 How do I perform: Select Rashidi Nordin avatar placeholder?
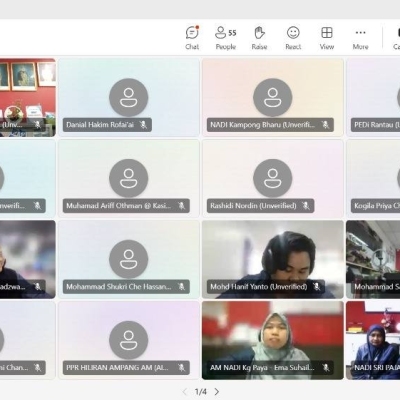(x=273, y=178)
